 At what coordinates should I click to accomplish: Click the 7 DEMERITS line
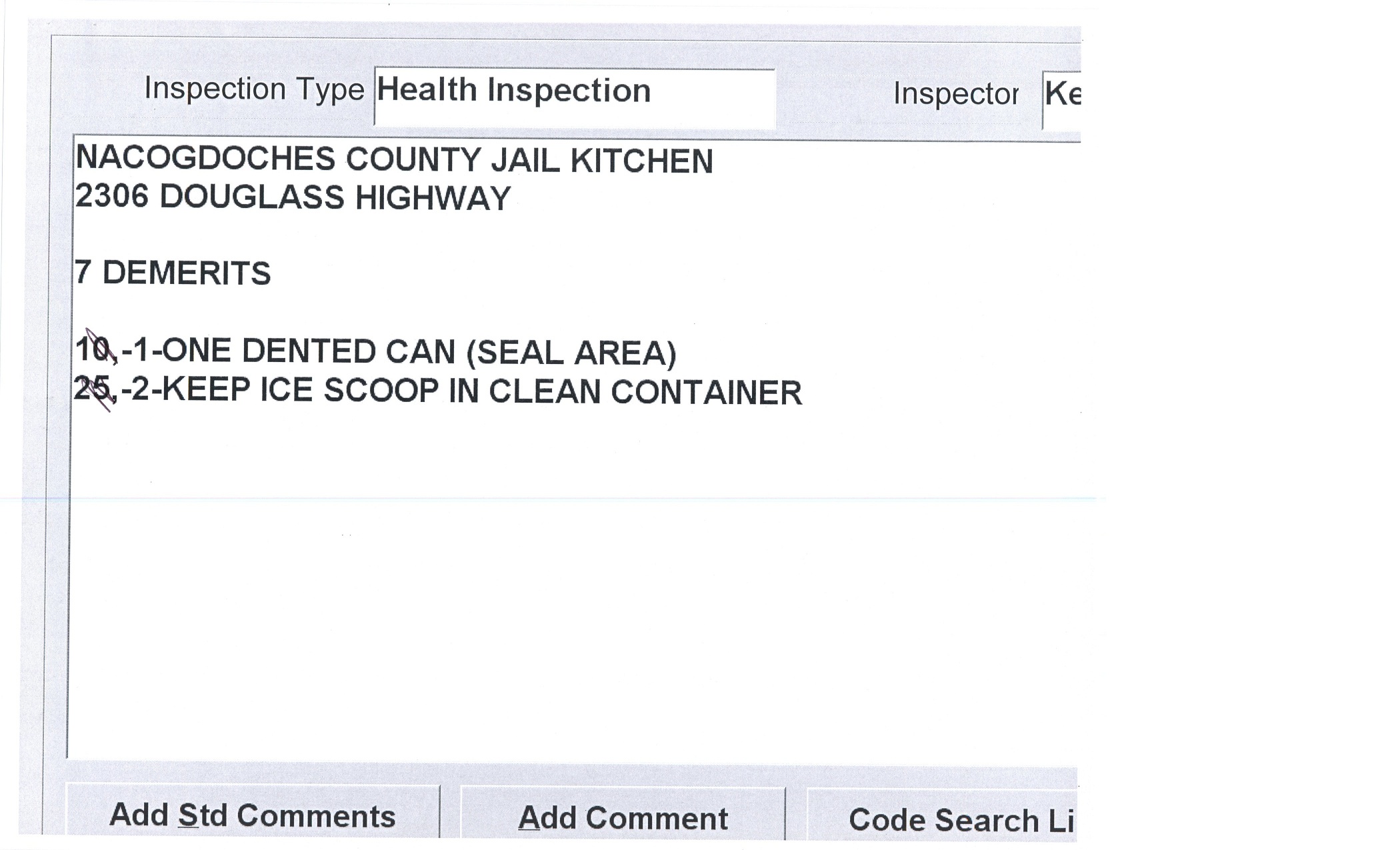173,273
